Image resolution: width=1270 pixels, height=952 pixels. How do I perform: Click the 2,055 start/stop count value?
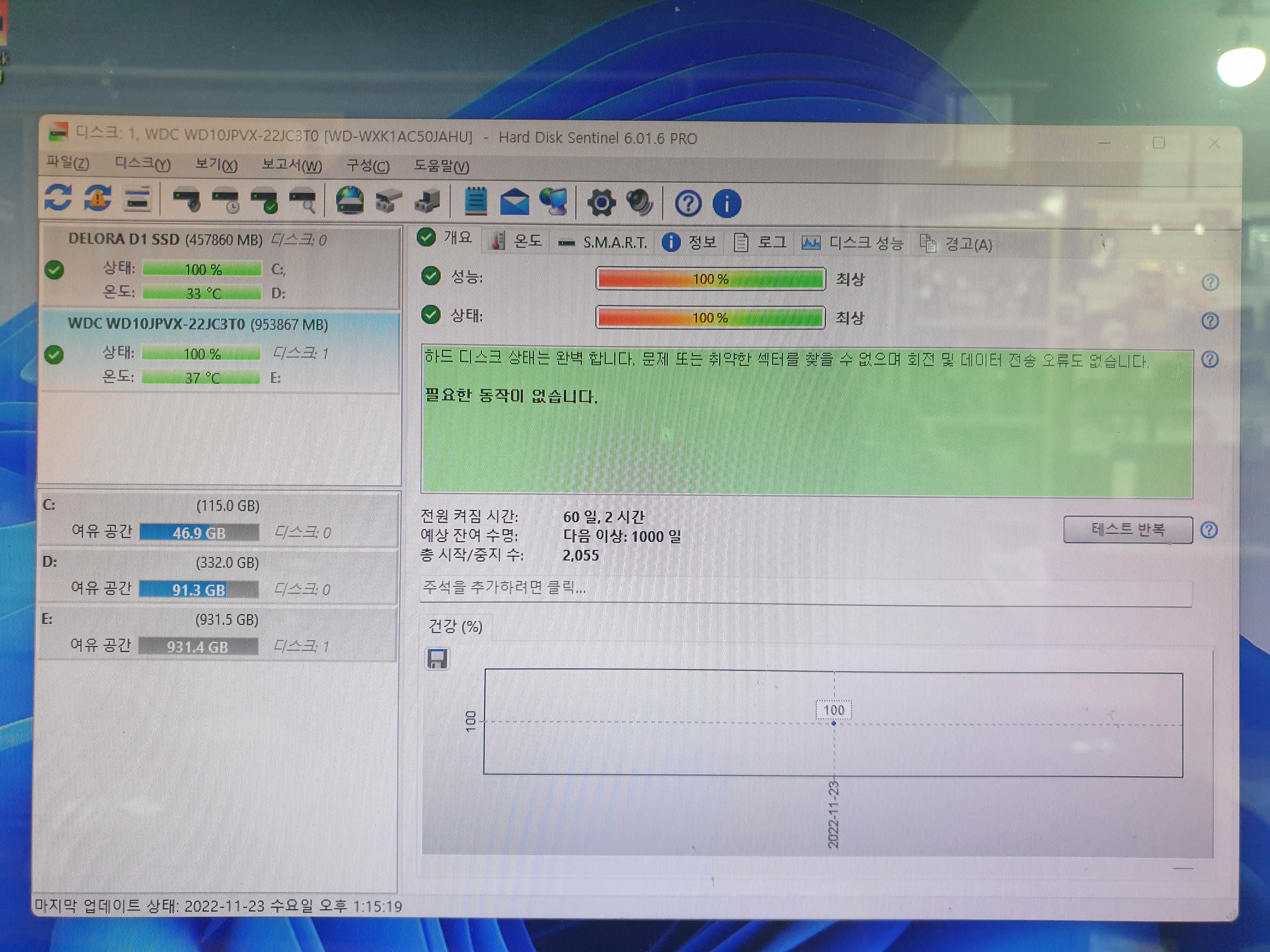click(581, 555)
